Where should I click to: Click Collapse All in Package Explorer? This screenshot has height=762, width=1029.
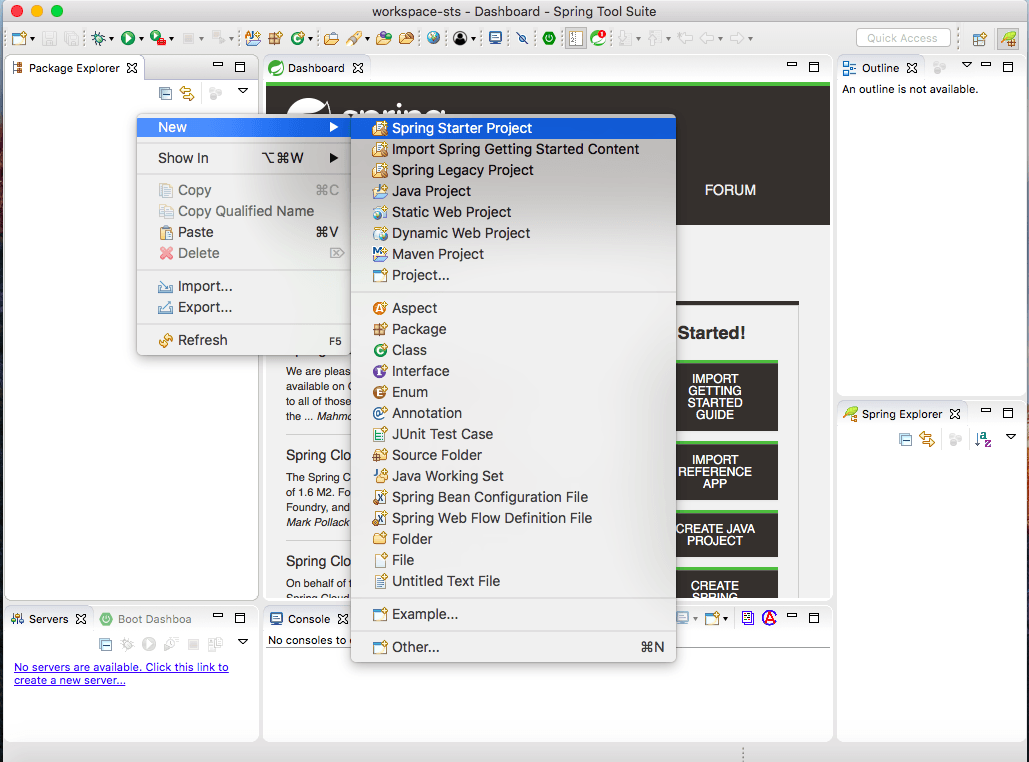165,93
